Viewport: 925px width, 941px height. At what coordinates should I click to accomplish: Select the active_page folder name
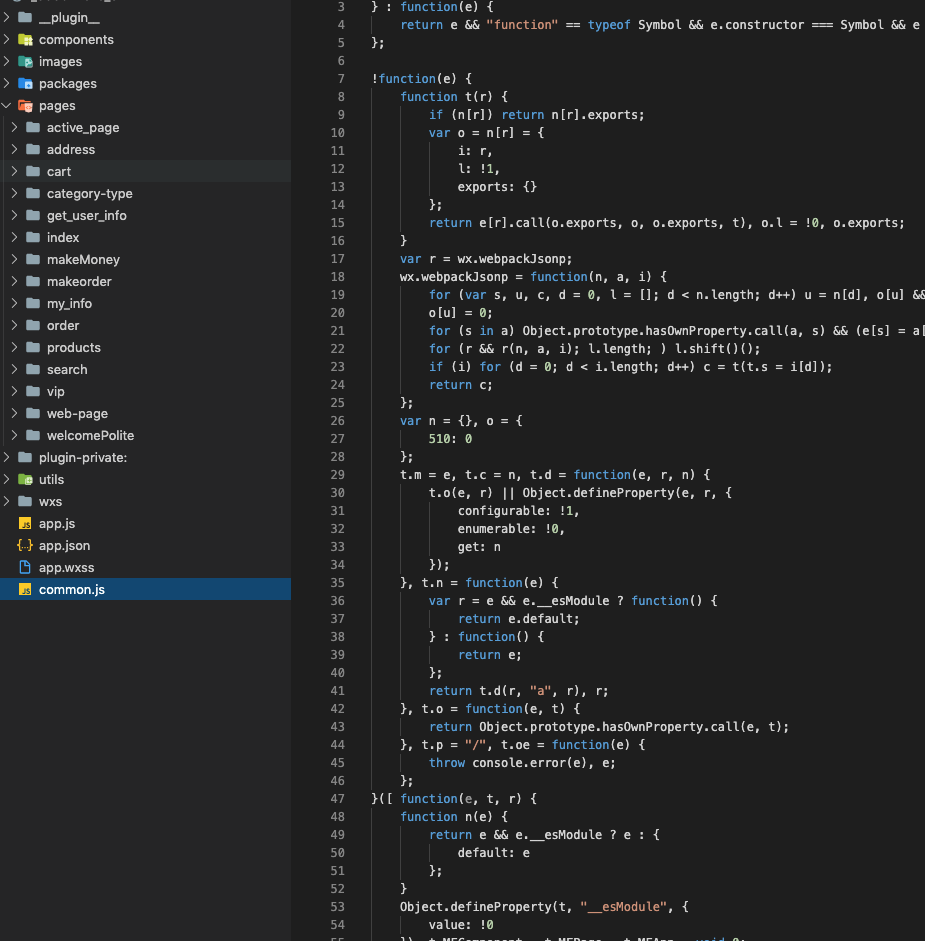[x=83, y=128]
